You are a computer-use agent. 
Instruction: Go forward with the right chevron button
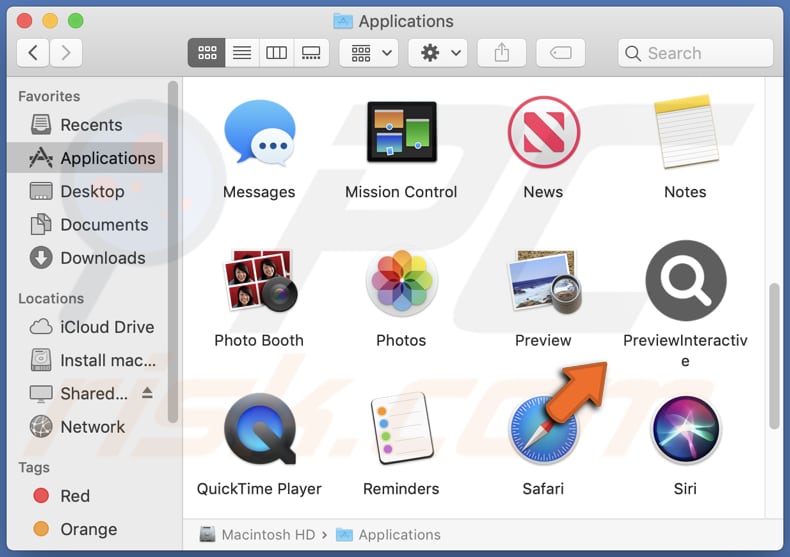coord(65,52)
